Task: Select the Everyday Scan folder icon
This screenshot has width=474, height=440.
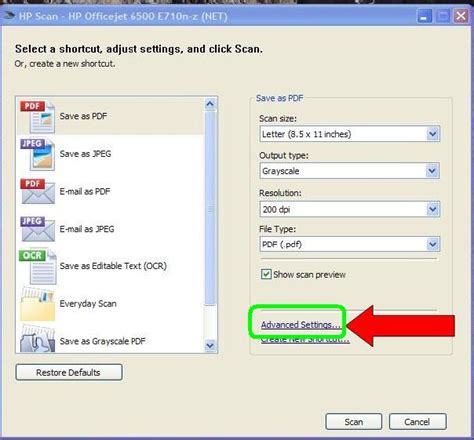Action: [37, 304]
